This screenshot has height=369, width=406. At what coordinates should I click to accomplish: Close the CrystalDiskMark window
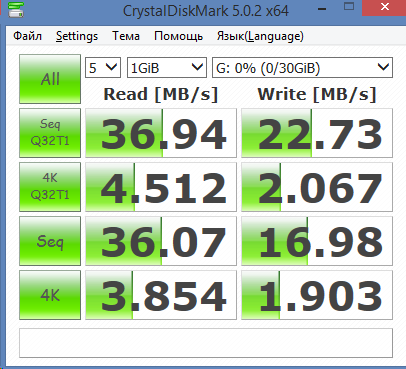(x=384, y=7)
